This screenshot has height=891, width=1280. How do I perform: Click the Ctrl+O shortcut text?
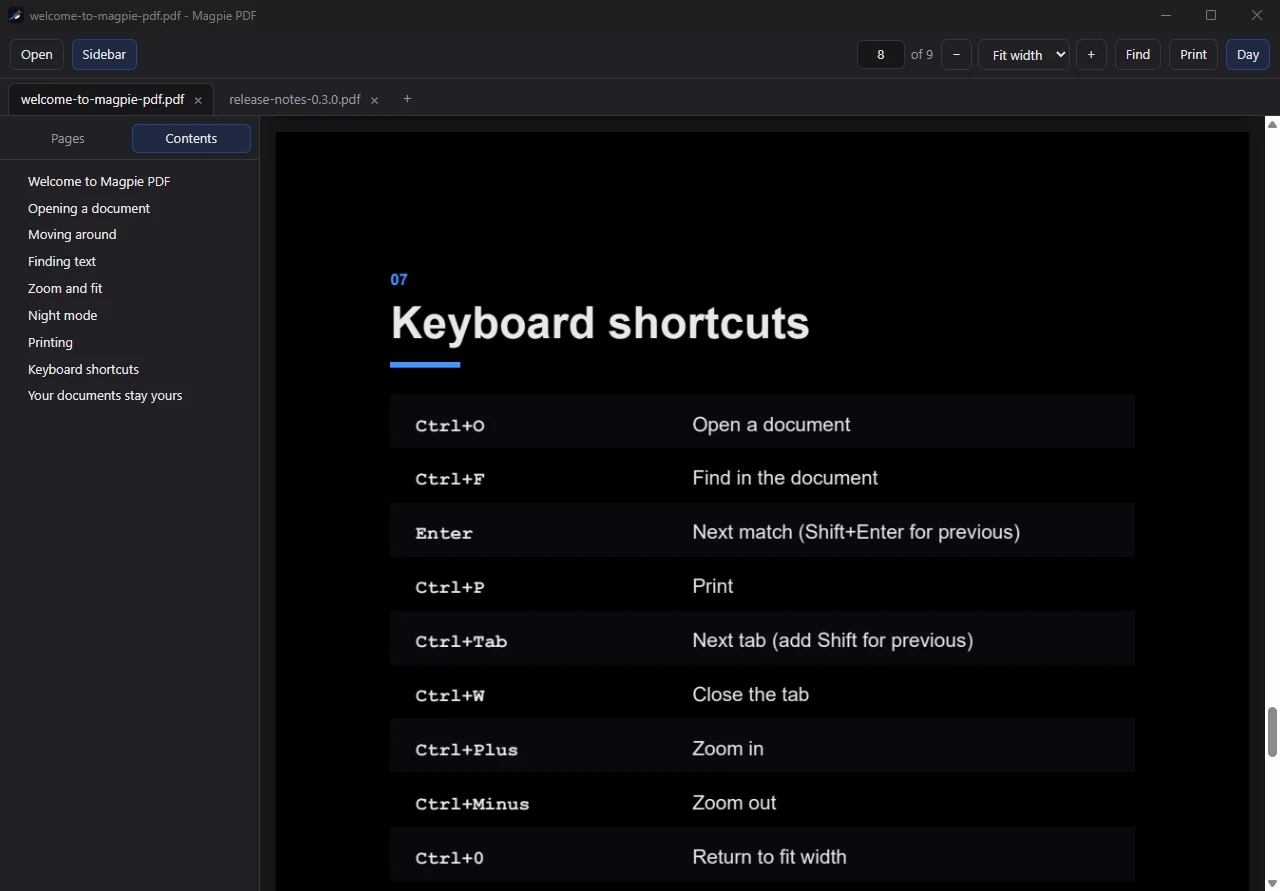pos(450,426)
